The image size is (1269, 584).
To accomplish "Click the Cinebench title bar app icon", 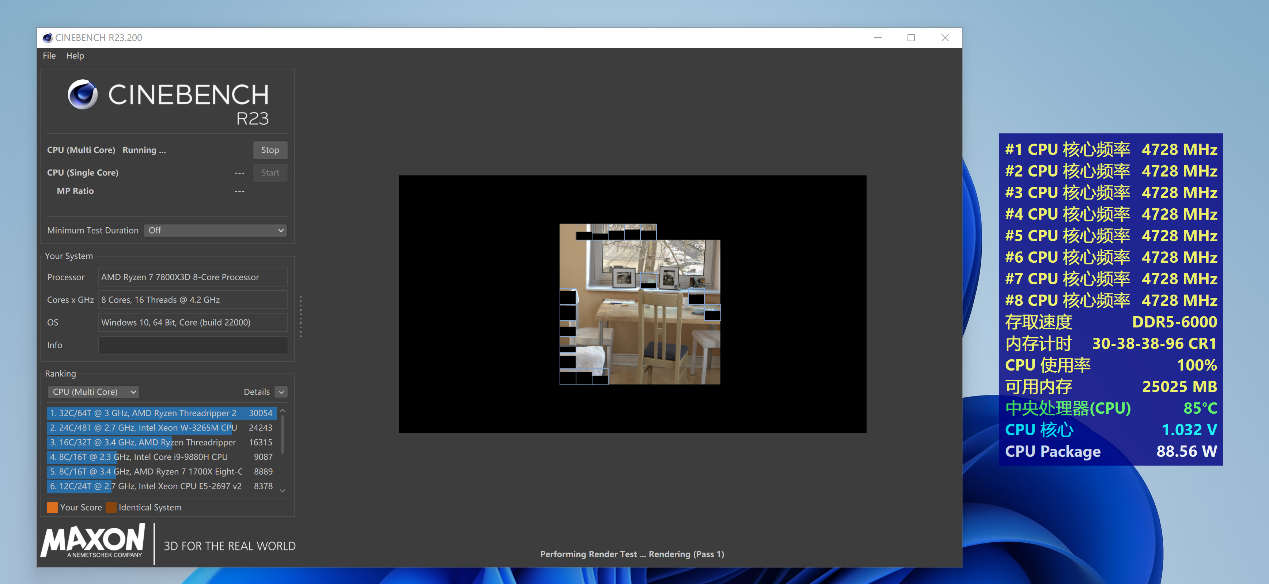I will pos(47,38).
